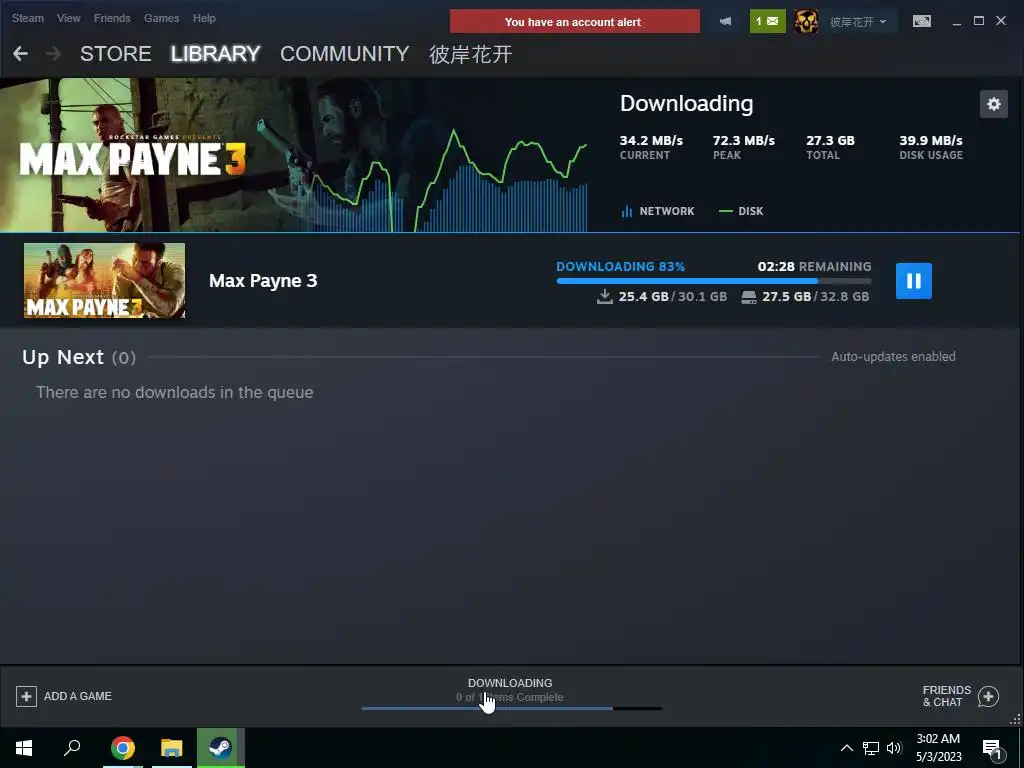Click the DOWNLOADING status at bottom
Viewport: 1024px width, 768px height.
pyautogui.click(x=510, y=683)
